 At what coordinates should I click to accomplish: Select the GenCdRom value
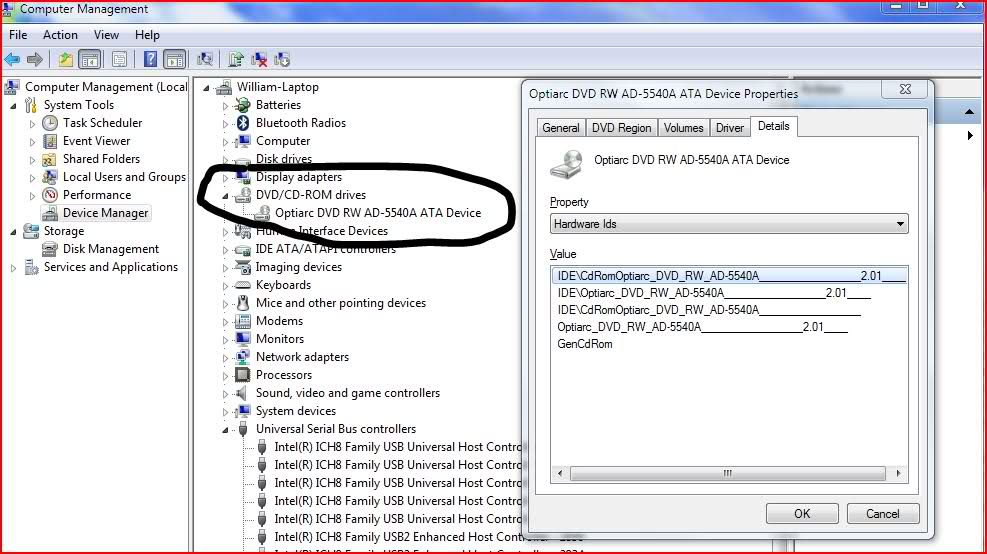[585, 344]
